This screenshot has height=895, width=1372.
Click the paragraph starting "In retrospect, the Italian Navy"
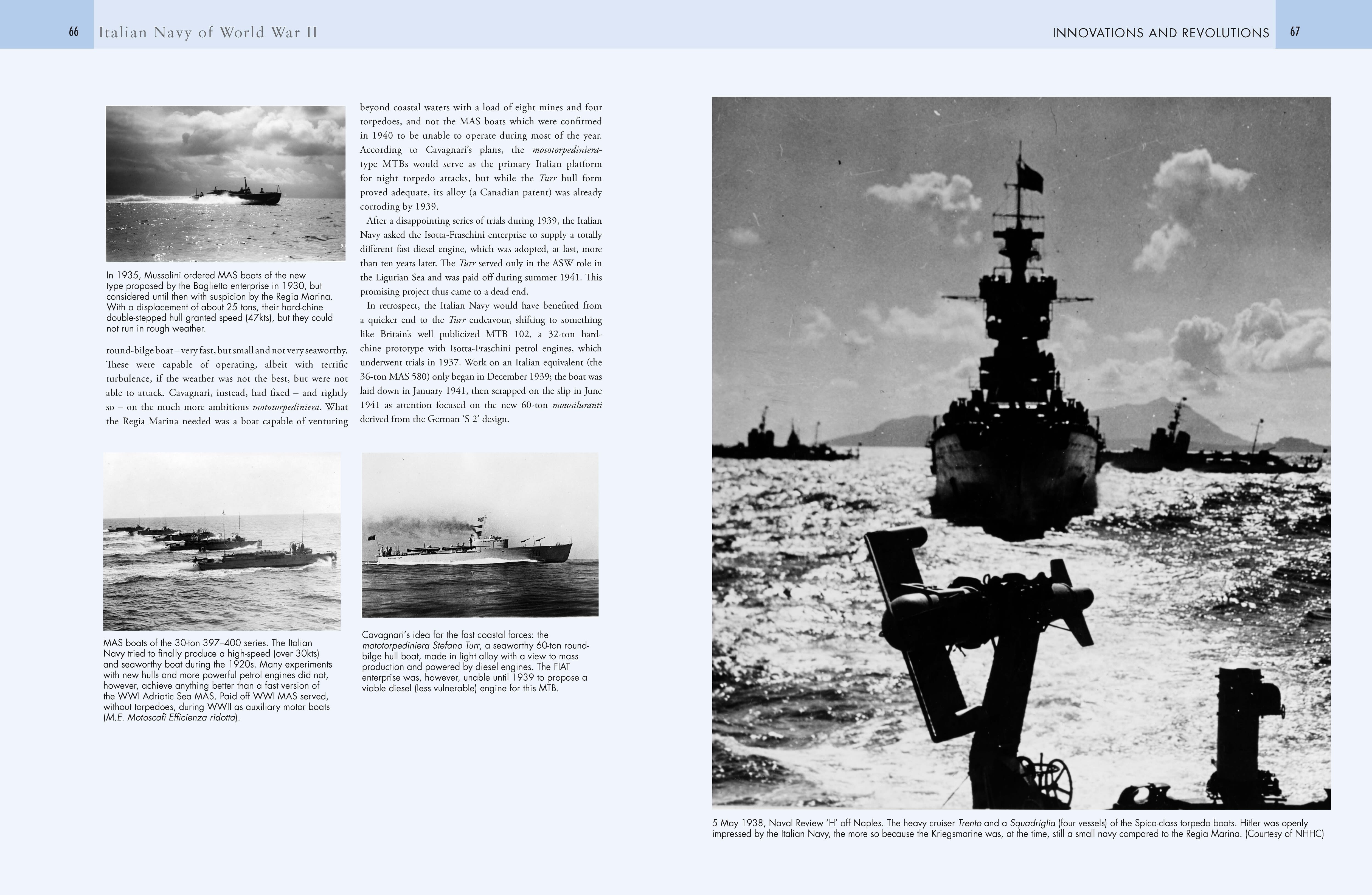tap(481, 362)
